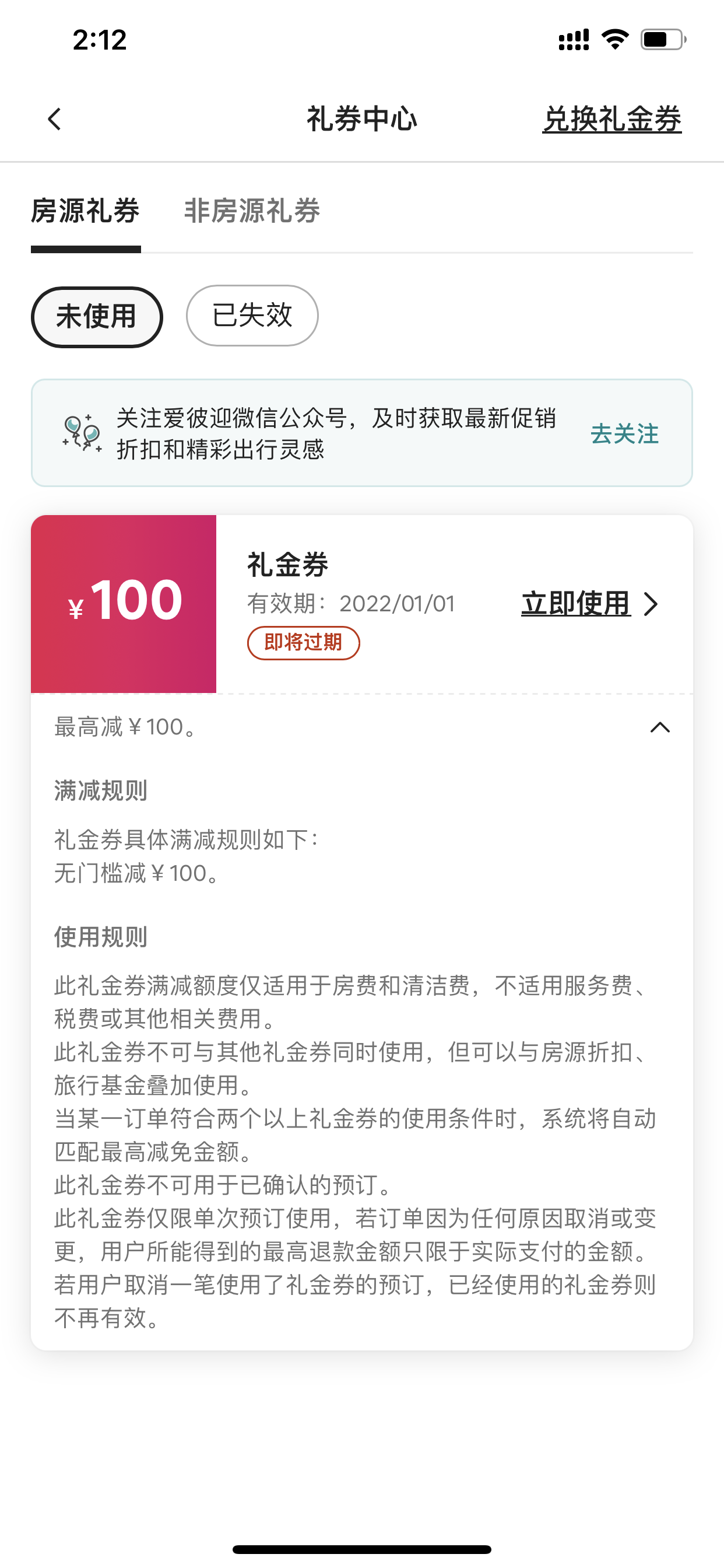Switch to the 房源礼券 tab
Image resolution: width=724 pixels, height=1568 pixels.
(85, 211)
